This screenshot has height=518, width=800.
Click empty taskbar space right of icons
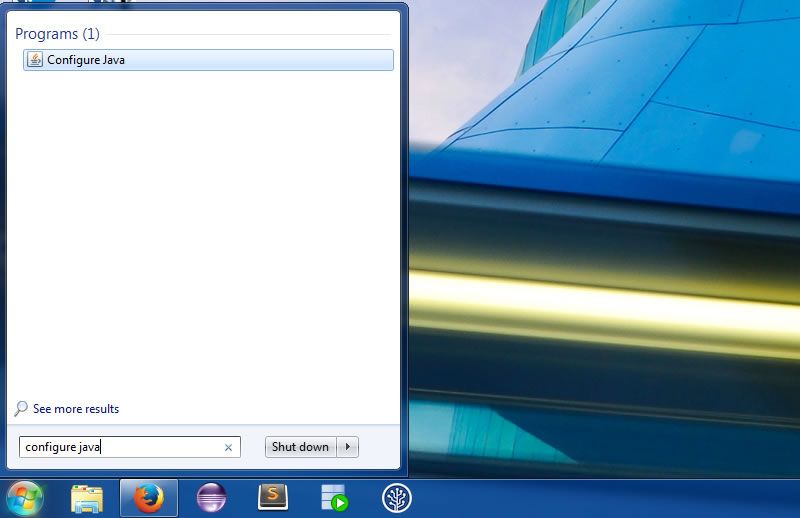[600, 498]
